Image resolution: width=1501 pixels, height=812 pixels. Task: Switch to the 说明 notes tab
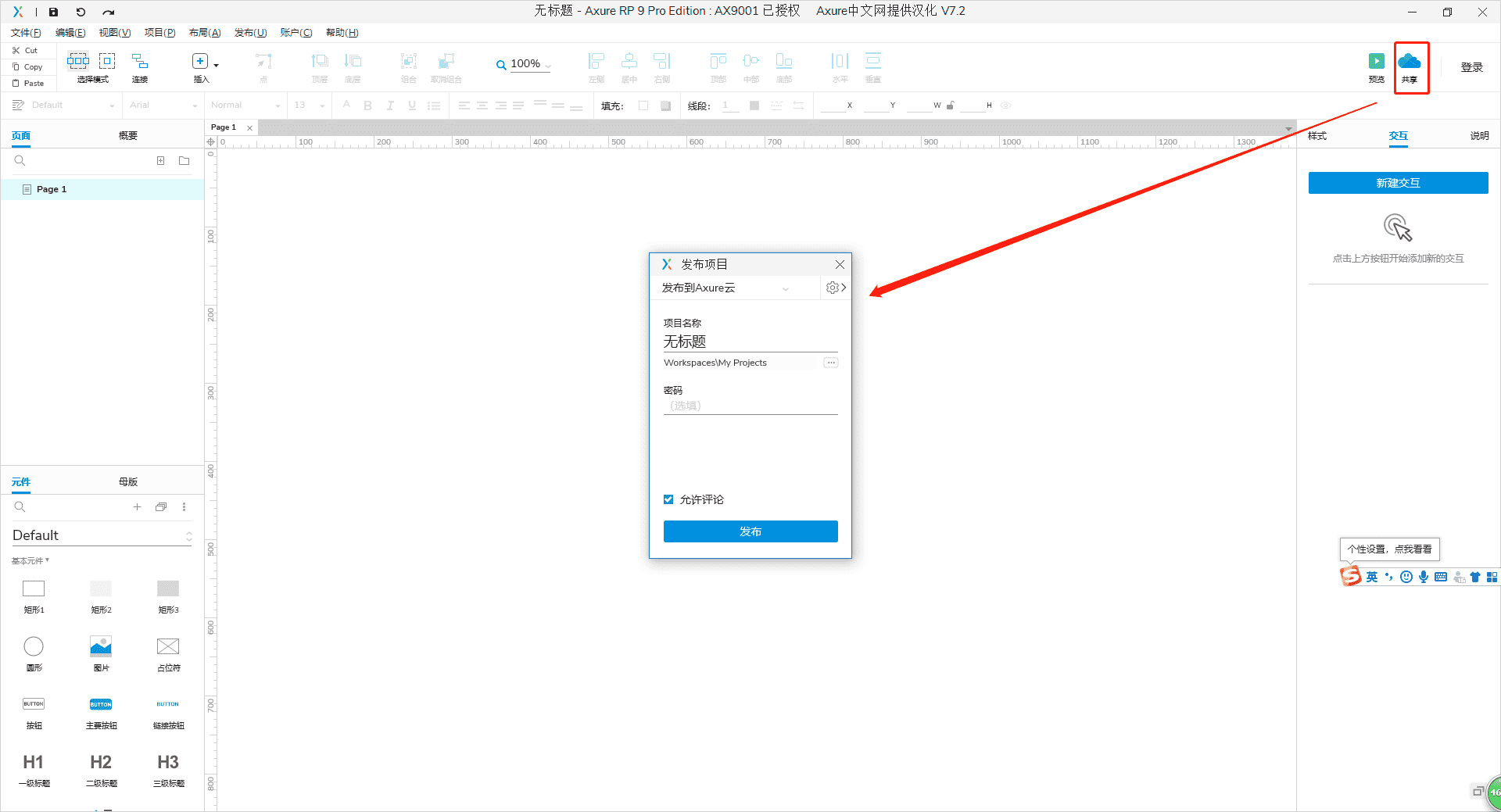[1479, 136]
